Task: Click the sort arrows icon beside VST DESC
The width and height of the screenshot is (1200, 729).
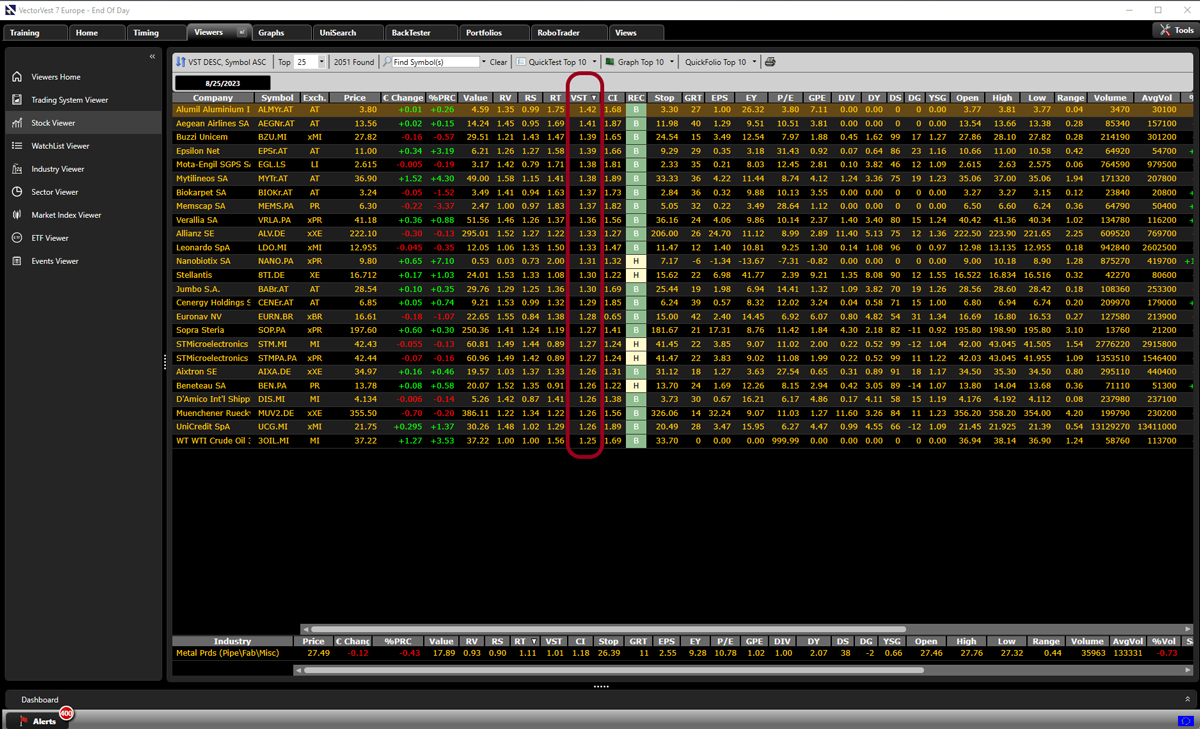Action: [180, 62]
